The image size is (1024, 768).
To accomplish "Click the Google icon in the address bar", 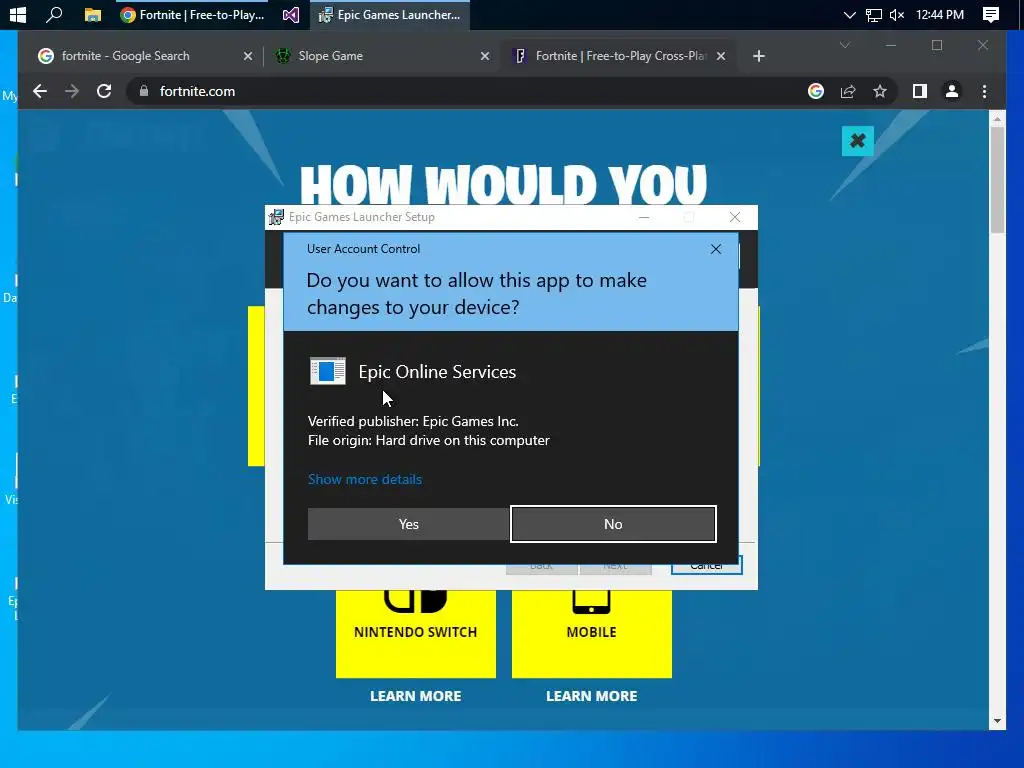I will [x=816, y=91].
